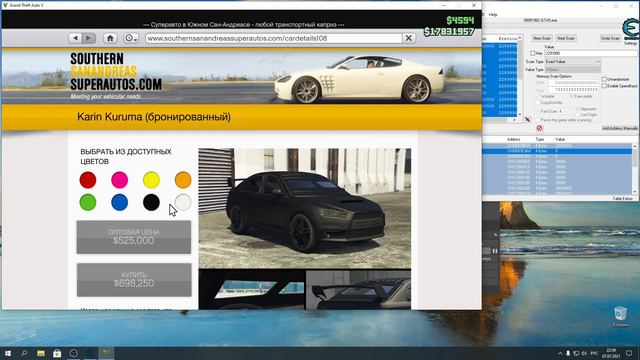The height and width of the screenshot is (360, 640).
Task: Open the Help menu in Cheat Engine
Action: pos(493,14)
